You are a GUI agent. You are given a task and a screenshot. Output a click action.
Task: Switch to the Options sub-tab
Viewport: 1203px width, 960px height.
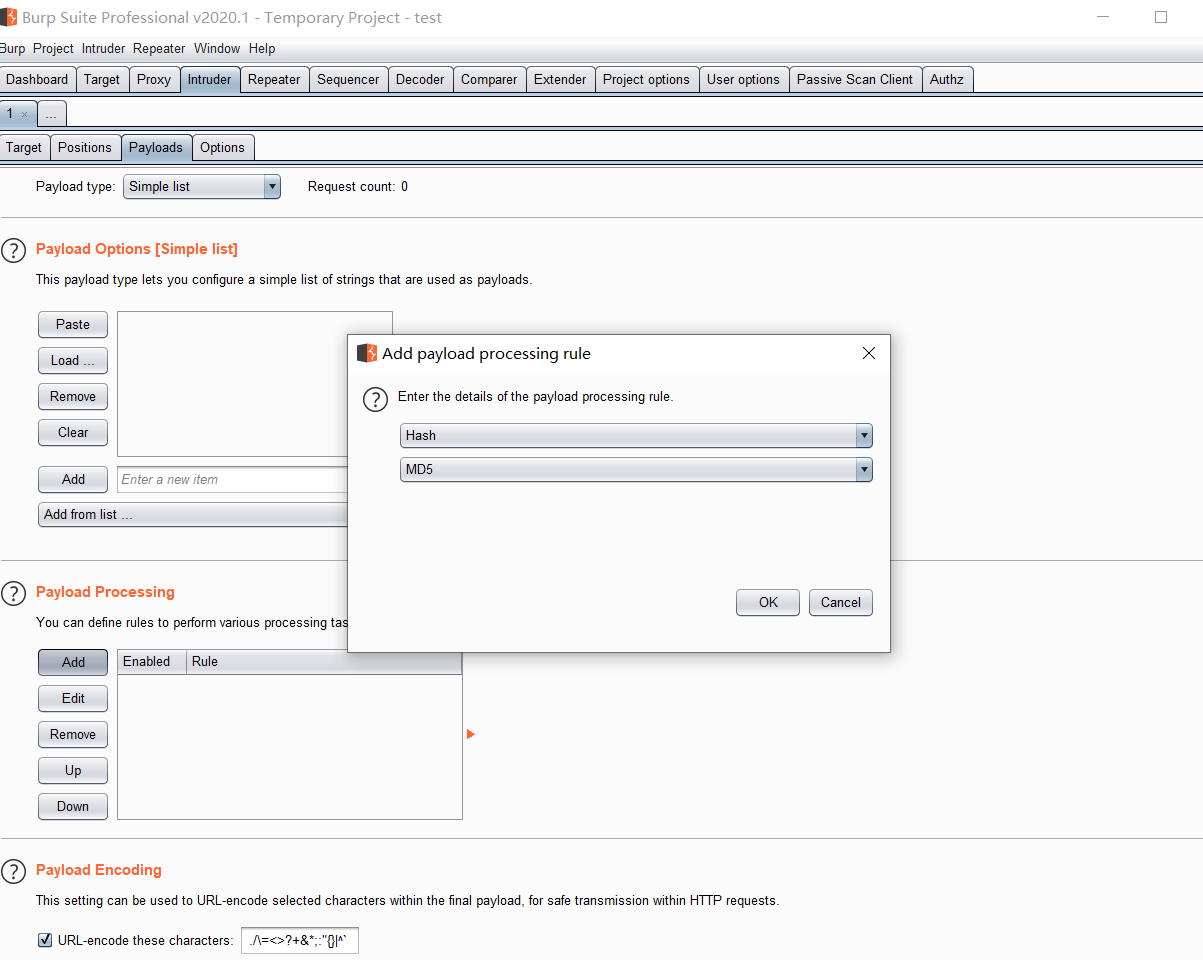point(222,148)
